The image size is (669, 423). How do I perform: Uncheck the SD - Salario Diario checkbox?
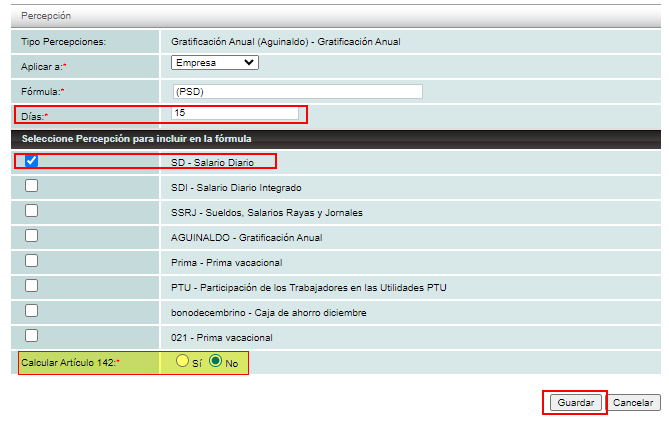32,161
